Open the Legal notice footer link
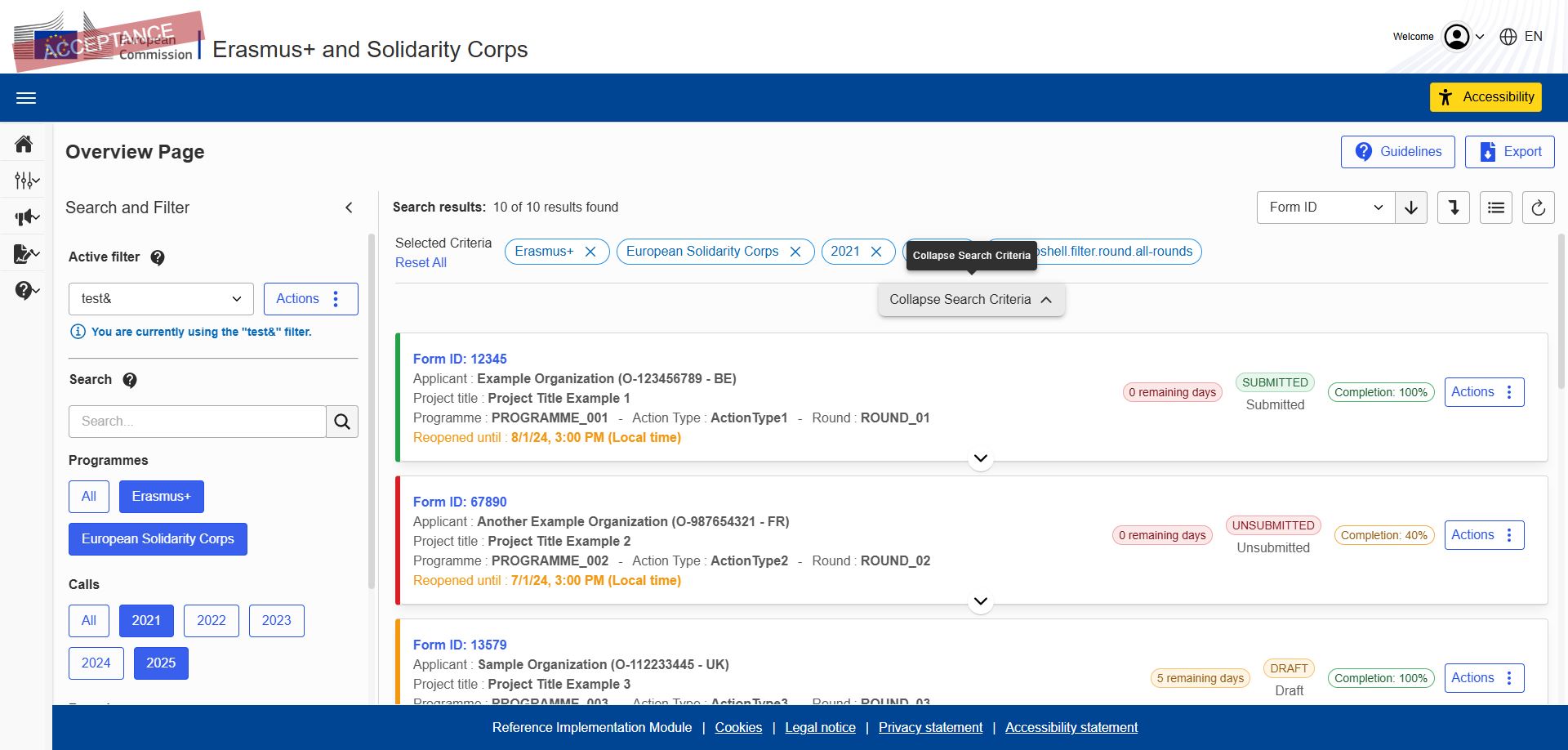Viewport: 1568px width, 750px height. [x=820, y=728]
